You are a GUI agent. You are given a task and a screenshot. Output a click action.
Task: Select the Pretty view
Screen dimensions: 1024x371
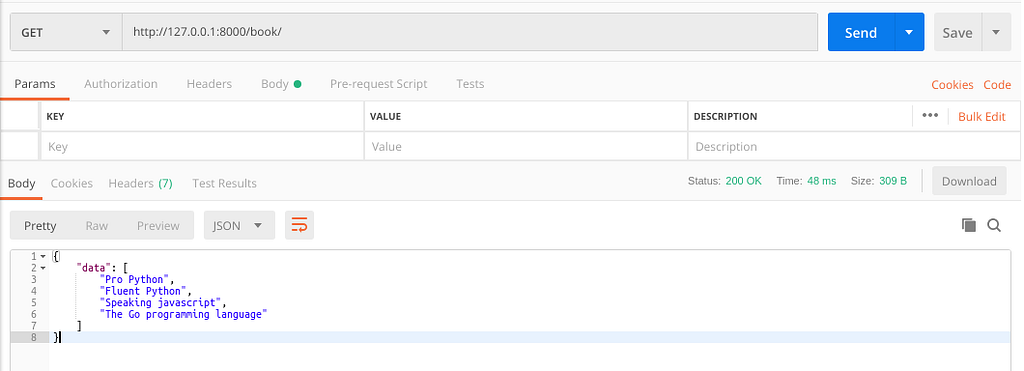point(40,225)
